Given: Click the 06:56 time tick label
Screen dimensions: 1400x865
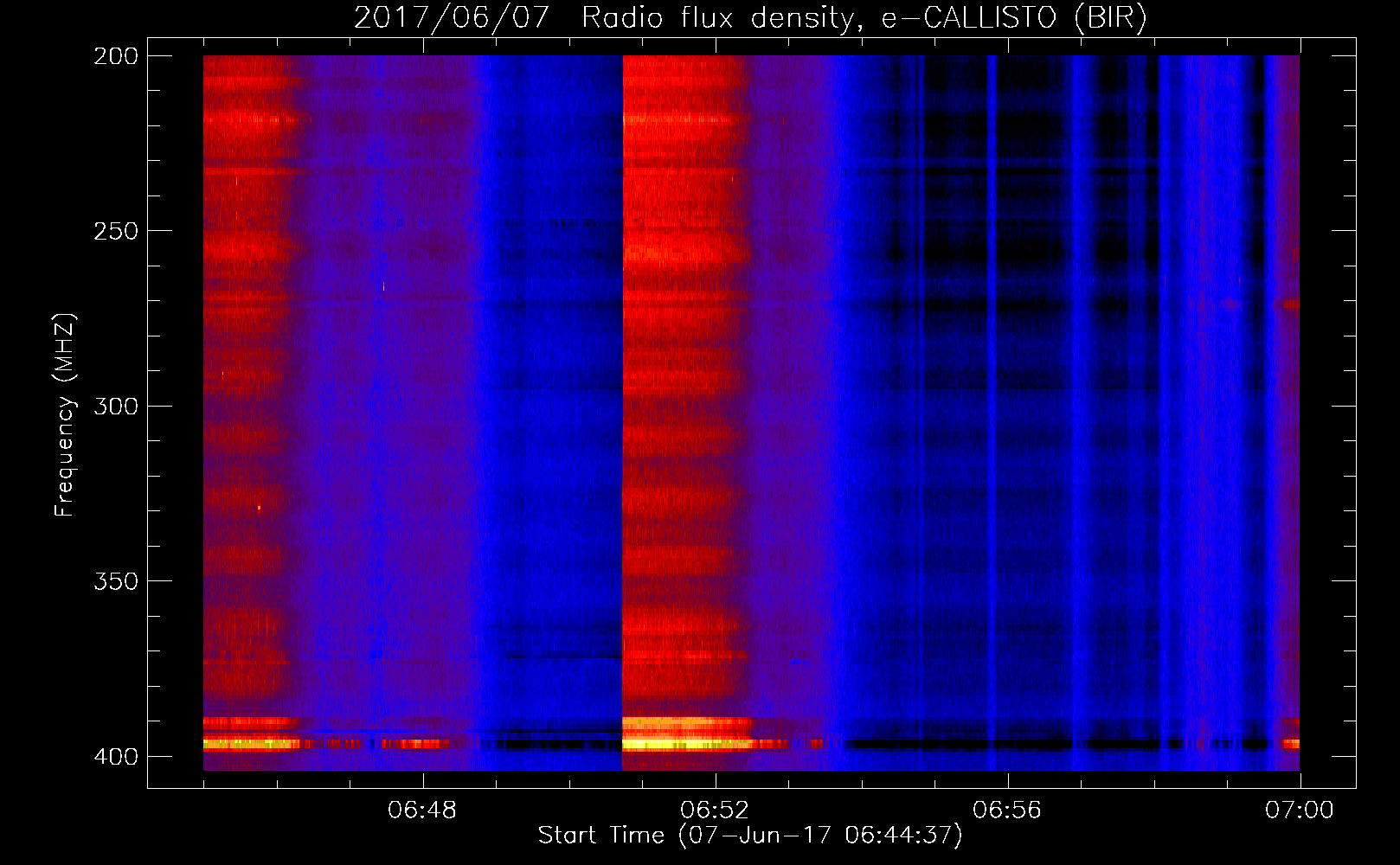Looking at the screenshot, I should [x=1007, y=811].
